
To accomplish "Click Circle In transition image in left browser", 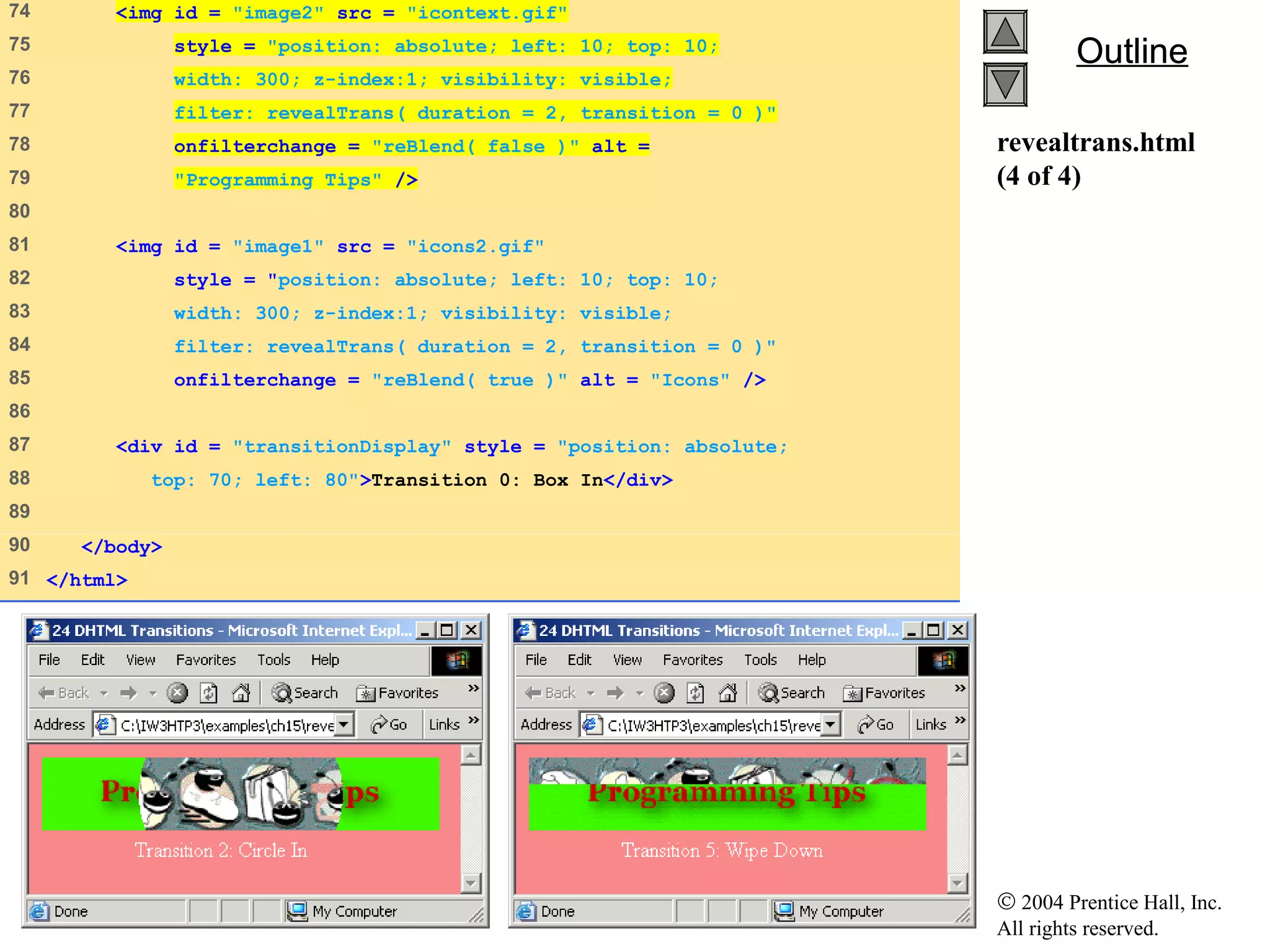I will [x=241, y=793].
